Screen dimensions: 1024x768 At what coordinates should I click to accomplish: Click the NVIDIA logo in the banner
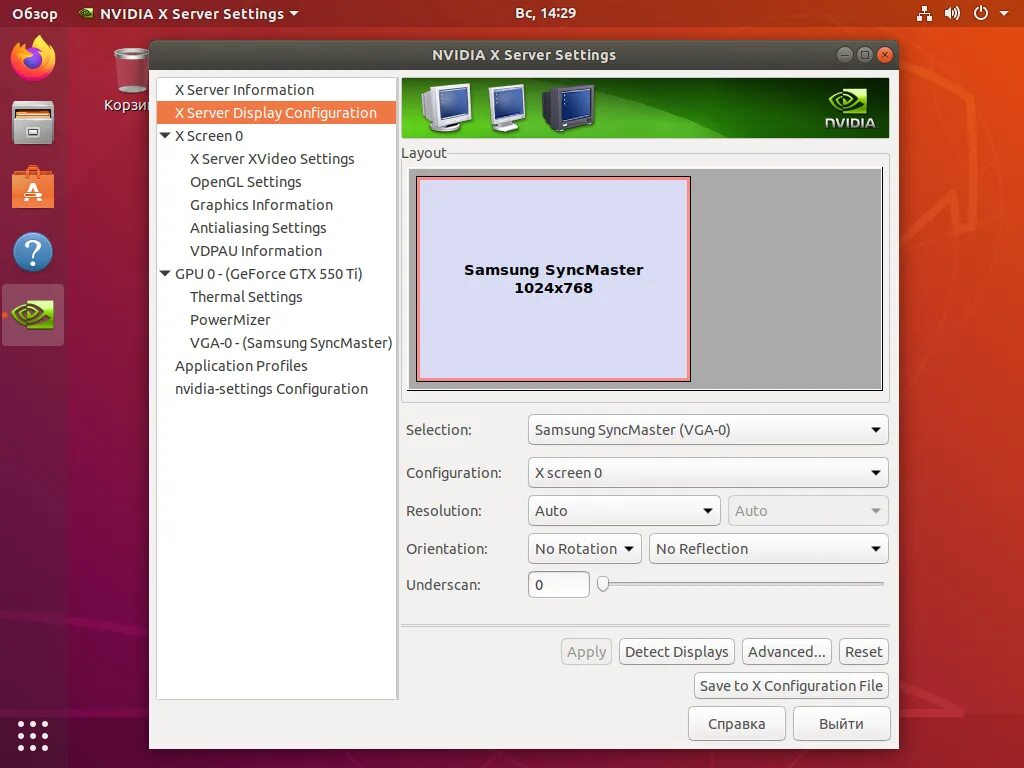849,109
